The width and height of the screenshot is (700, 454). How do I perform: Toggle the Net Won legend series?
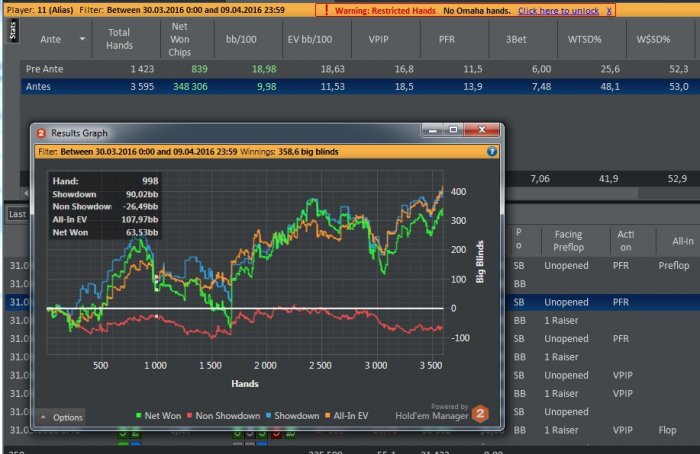click(158, 416)
